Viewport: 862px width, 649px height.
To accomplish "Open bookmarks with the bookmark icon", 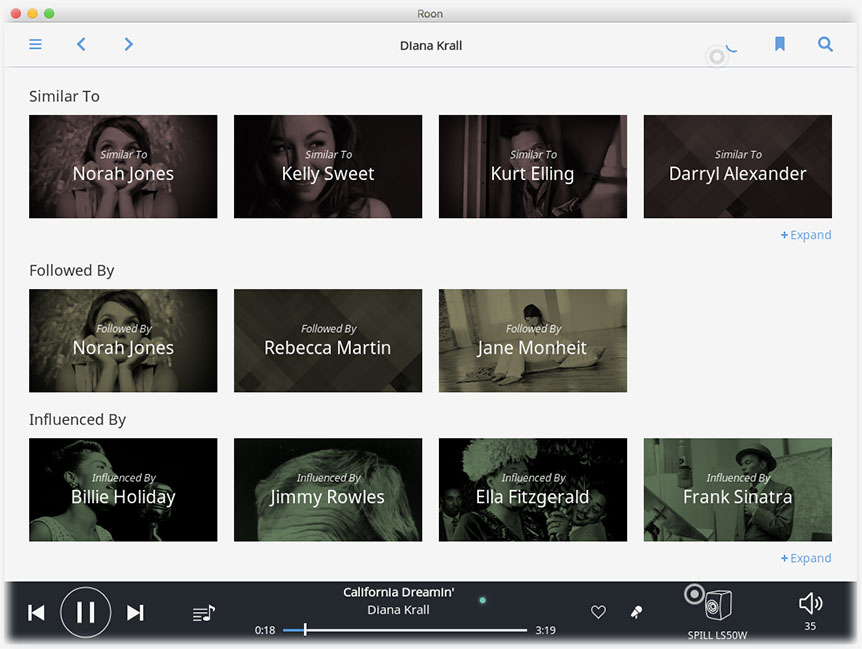I will [780, 44].
